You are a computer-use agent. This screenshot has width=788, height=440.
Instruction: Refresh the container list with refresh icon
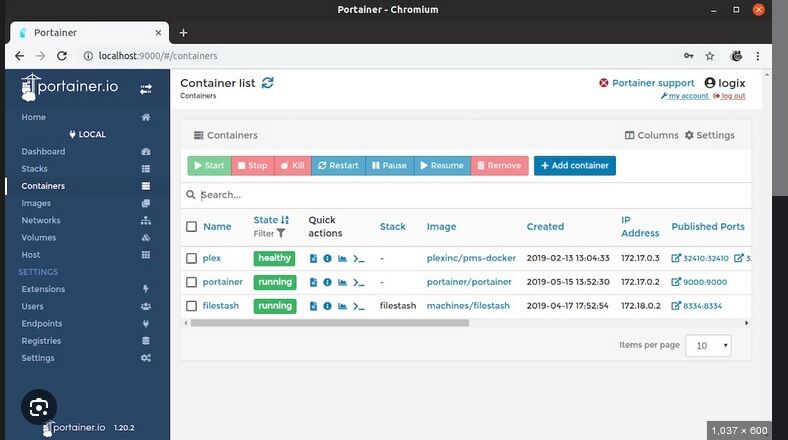[267, 83]
